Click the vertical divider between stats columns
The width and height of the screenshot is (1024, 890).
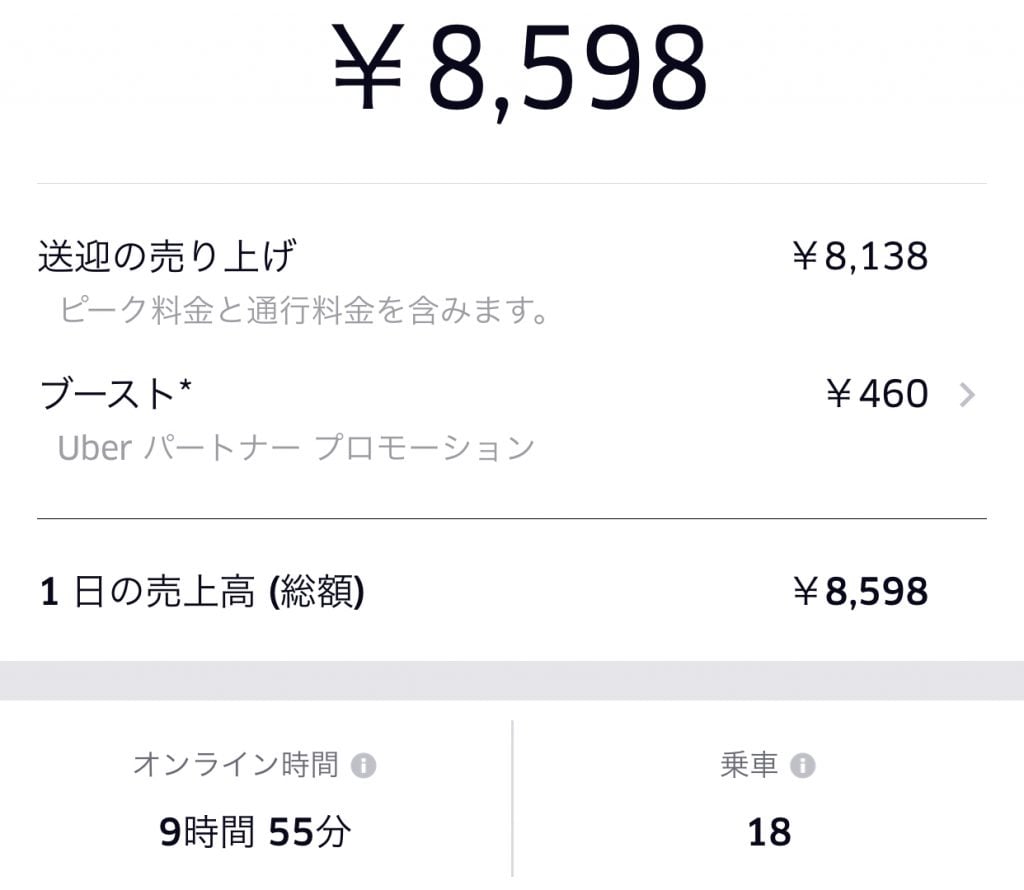point(513,800)
